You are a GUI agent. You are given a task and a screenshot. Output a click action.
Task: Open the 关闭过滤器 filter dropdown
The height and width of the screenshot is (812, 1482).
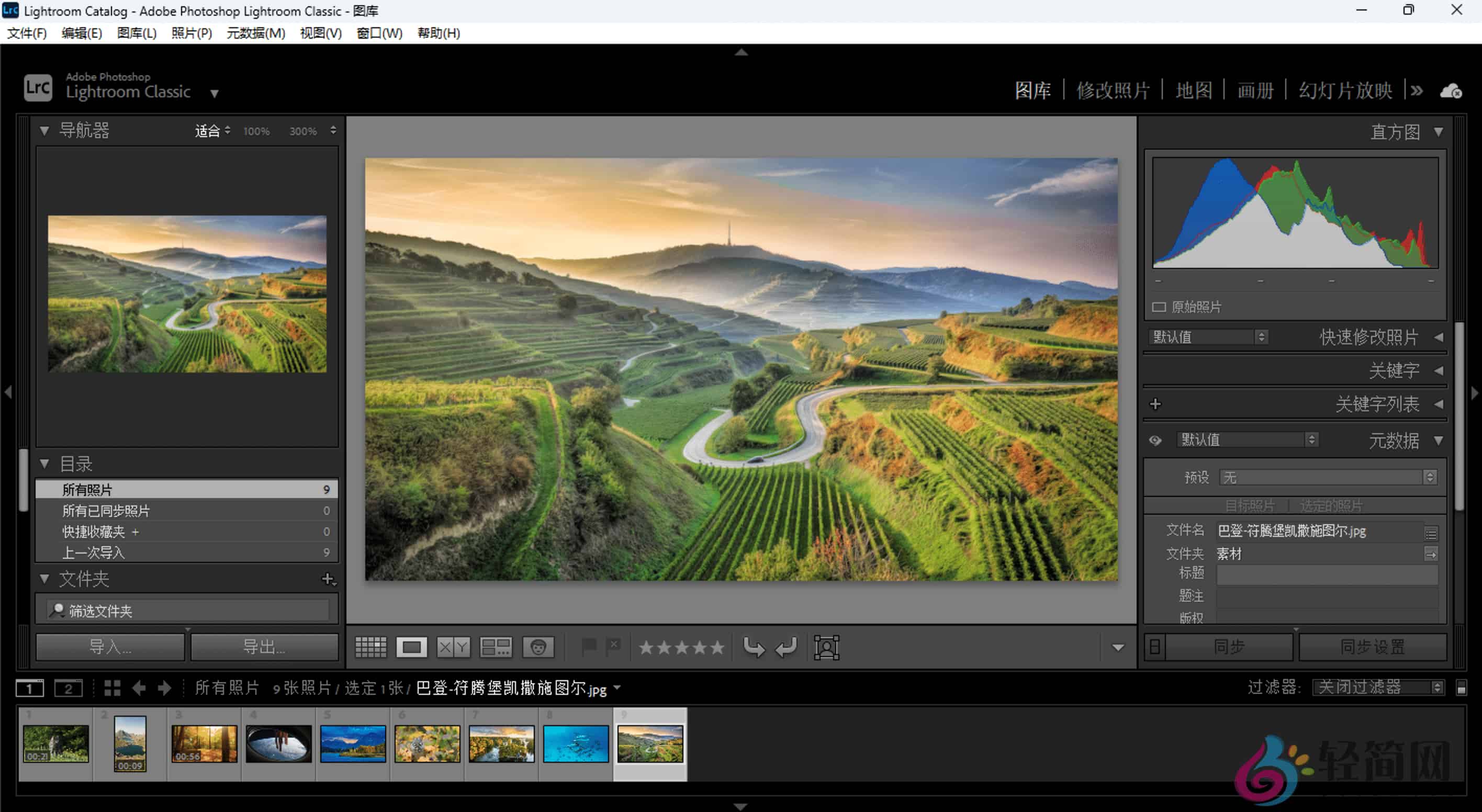1378,686
